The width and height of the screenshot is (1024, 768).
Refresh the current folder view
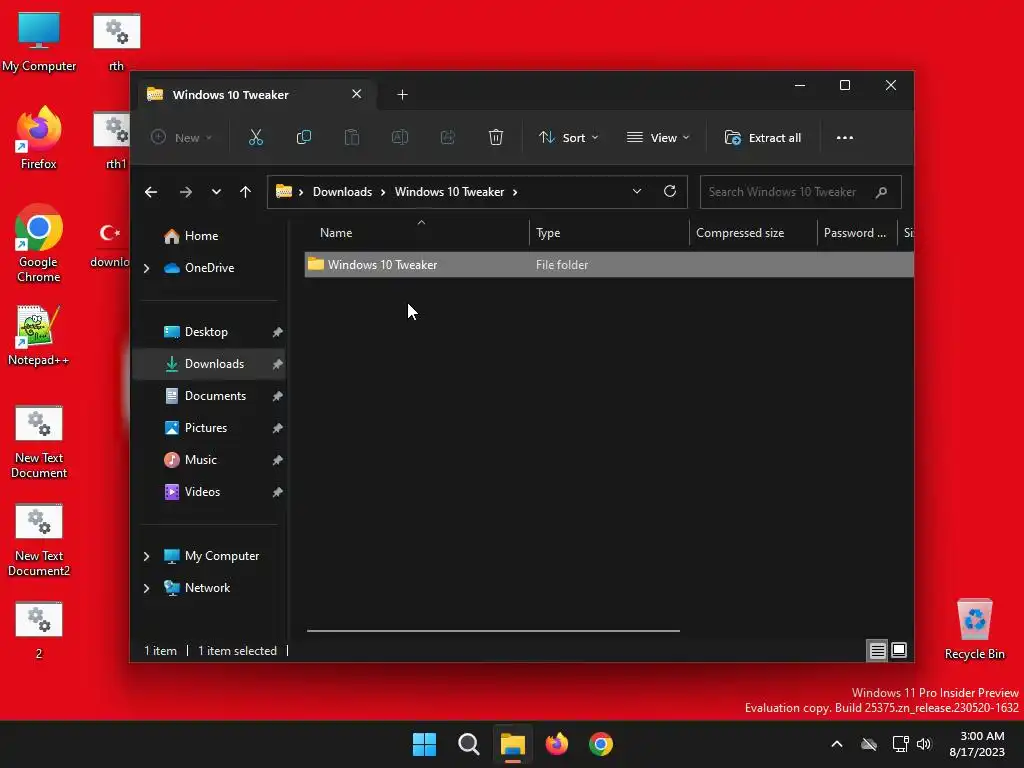(x=670, y=191)
